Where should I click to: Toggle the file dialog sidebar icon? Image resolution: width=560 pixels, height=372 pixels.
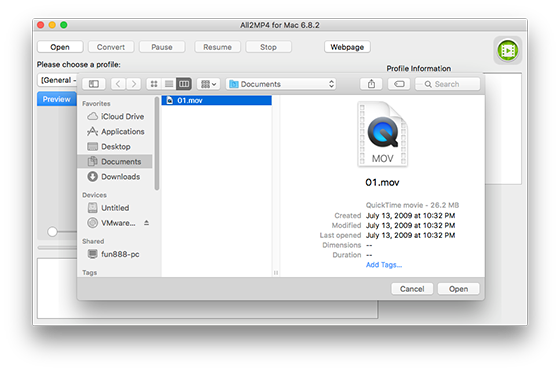(94, 84)
